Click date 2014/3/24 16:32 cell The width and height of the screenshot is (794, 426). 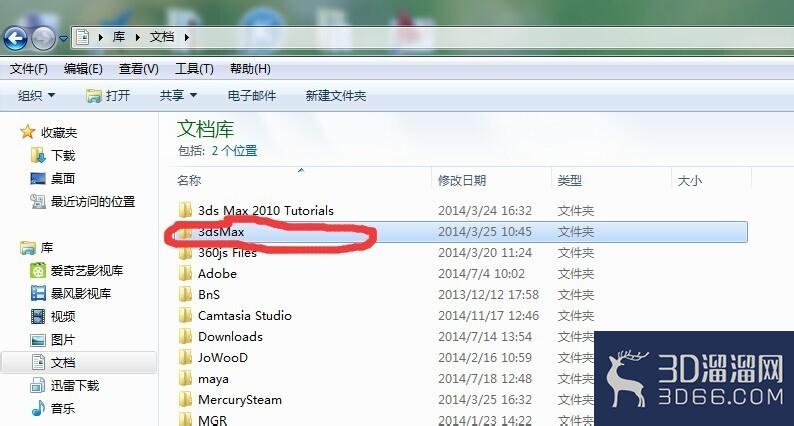(485, 210)
